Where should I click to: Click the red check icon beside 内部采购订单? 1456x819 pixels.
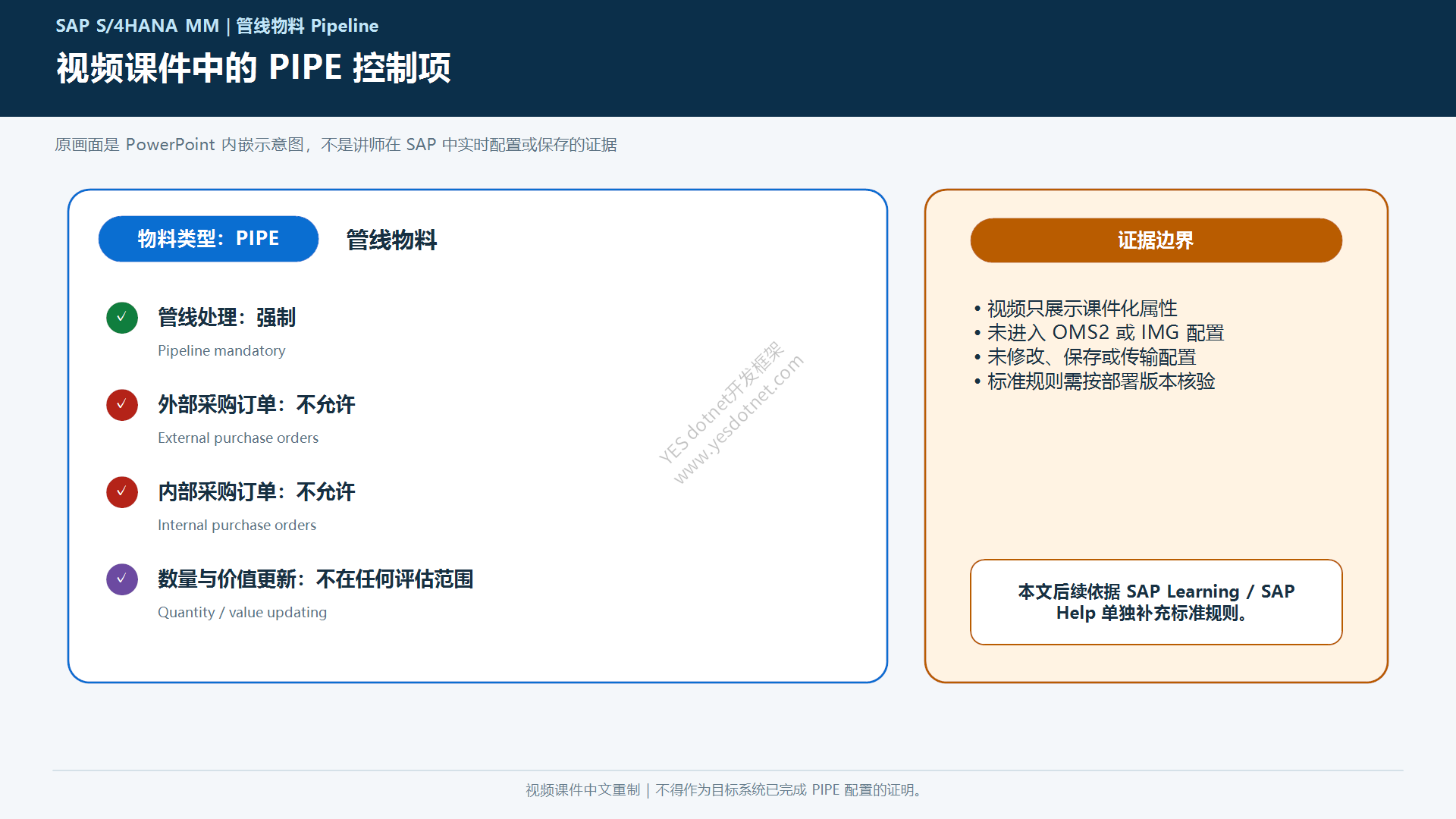pos(122,492)
